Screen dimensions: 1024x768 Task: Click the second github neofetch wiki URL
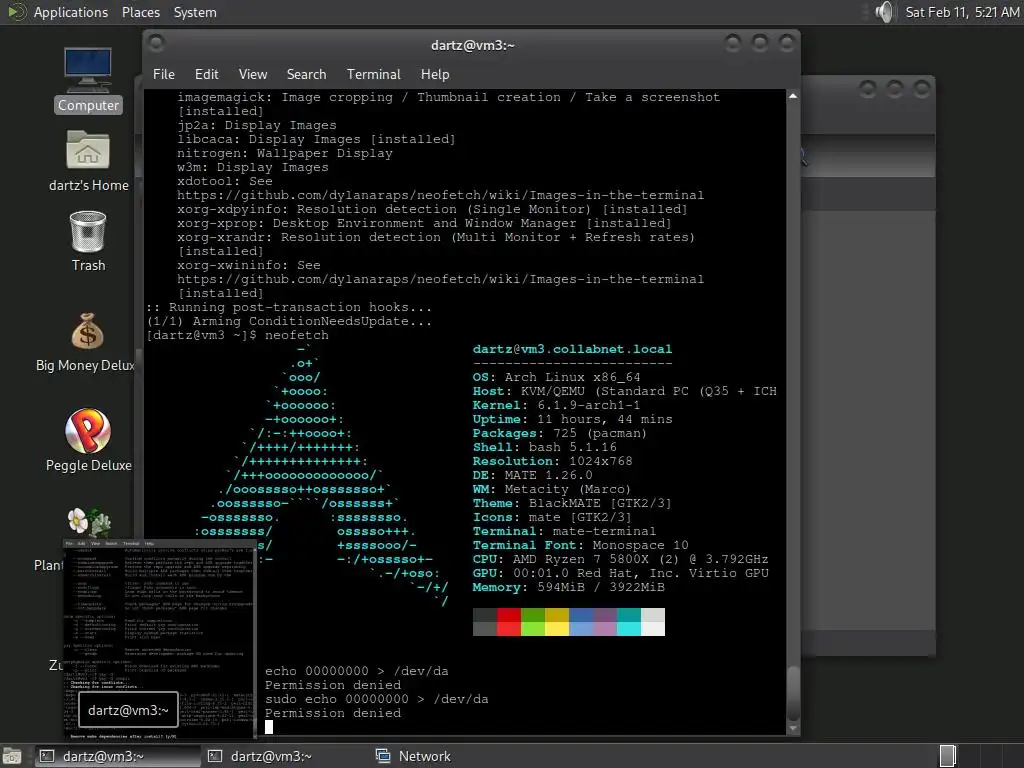440,280
